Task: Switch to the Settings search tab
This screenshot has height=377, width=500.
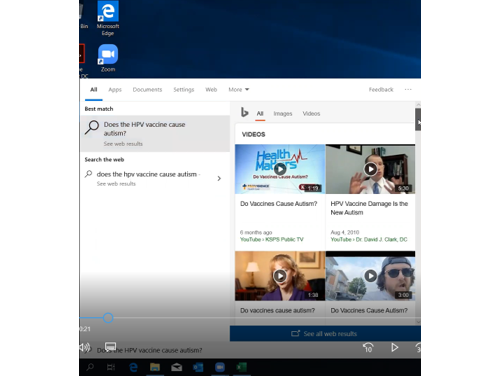Action: coord(184,90)
